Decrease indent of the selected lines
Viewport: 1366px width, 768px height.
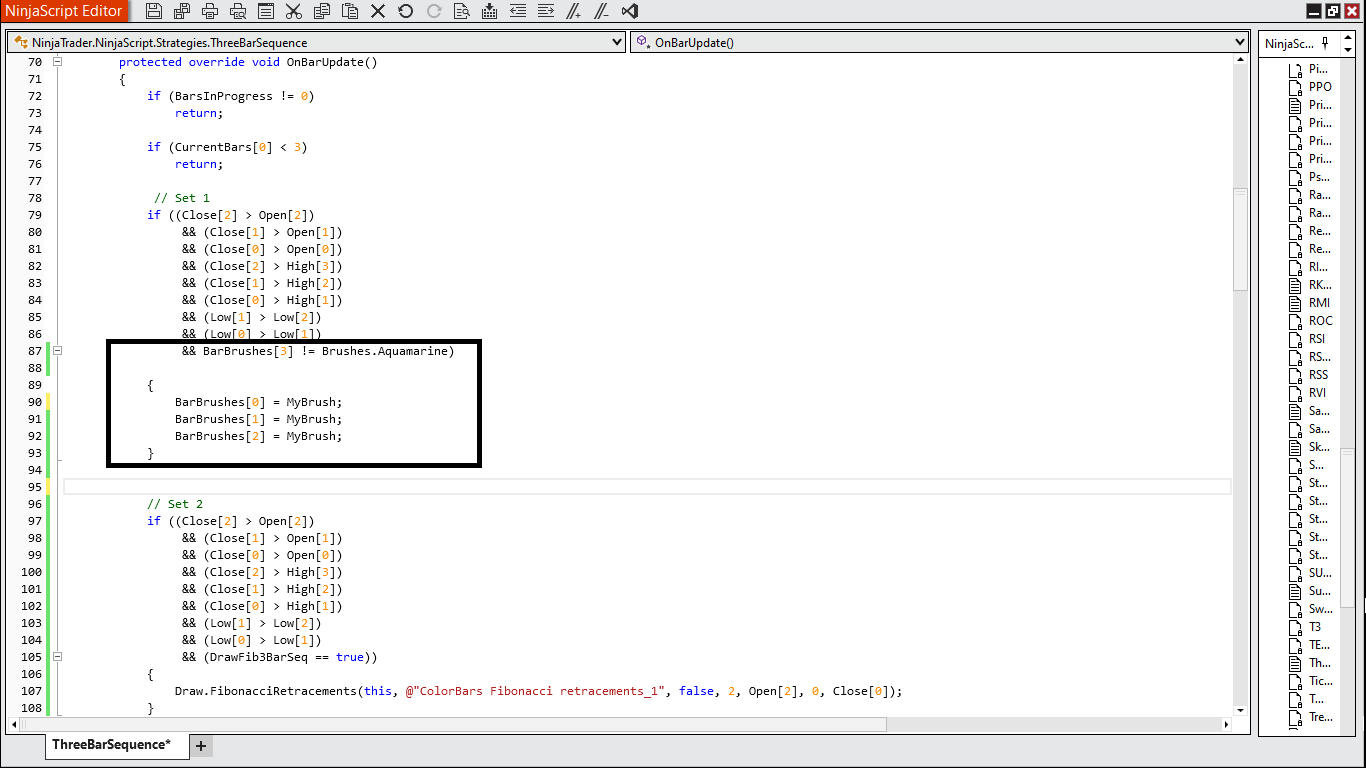coord(517,11)
